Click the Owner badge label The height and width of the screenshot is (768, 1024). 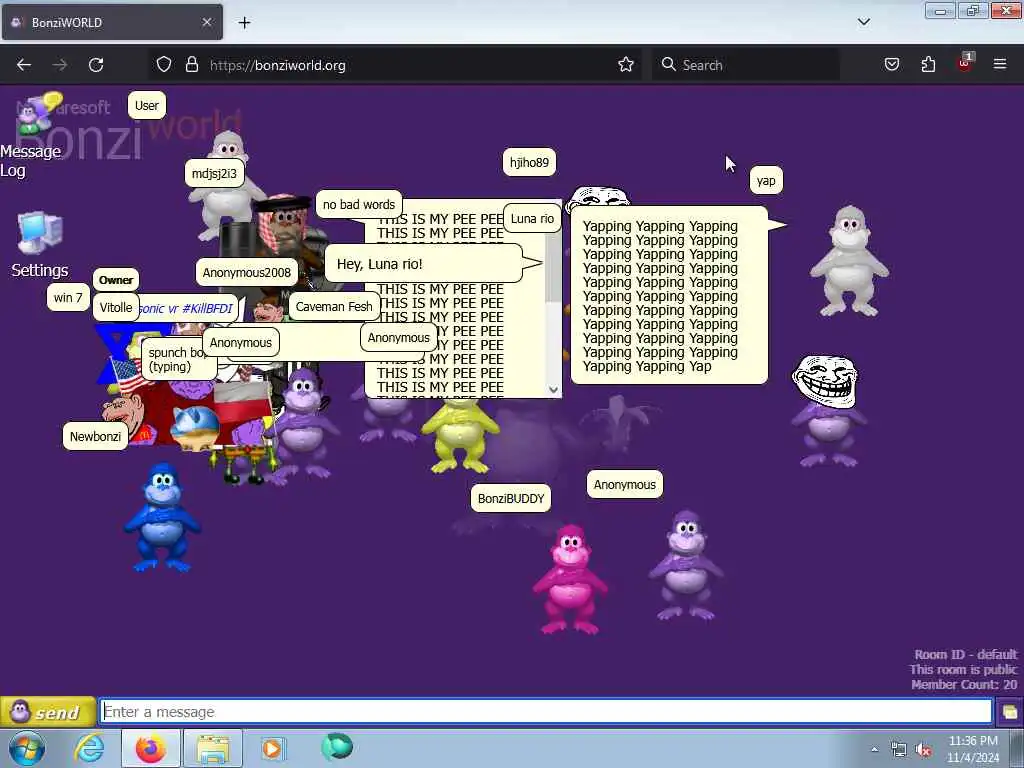116,280
